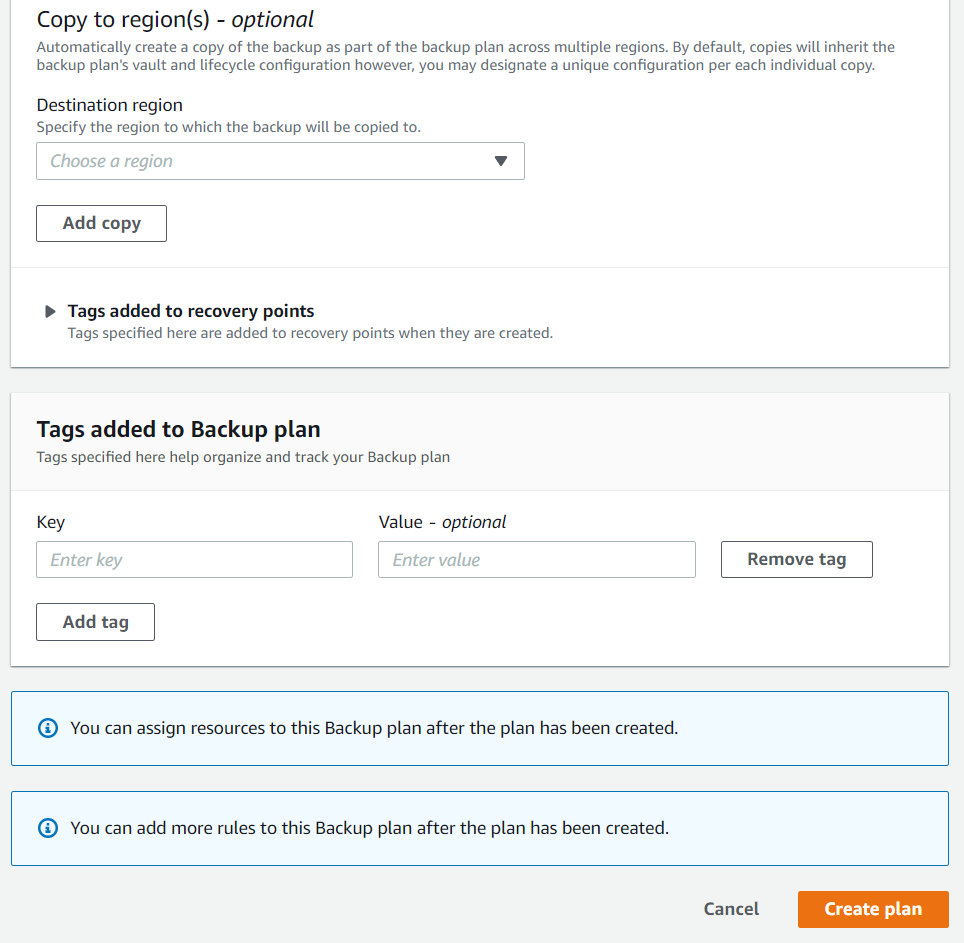Open the Choose a region dropdown

(x=280, y=161)
